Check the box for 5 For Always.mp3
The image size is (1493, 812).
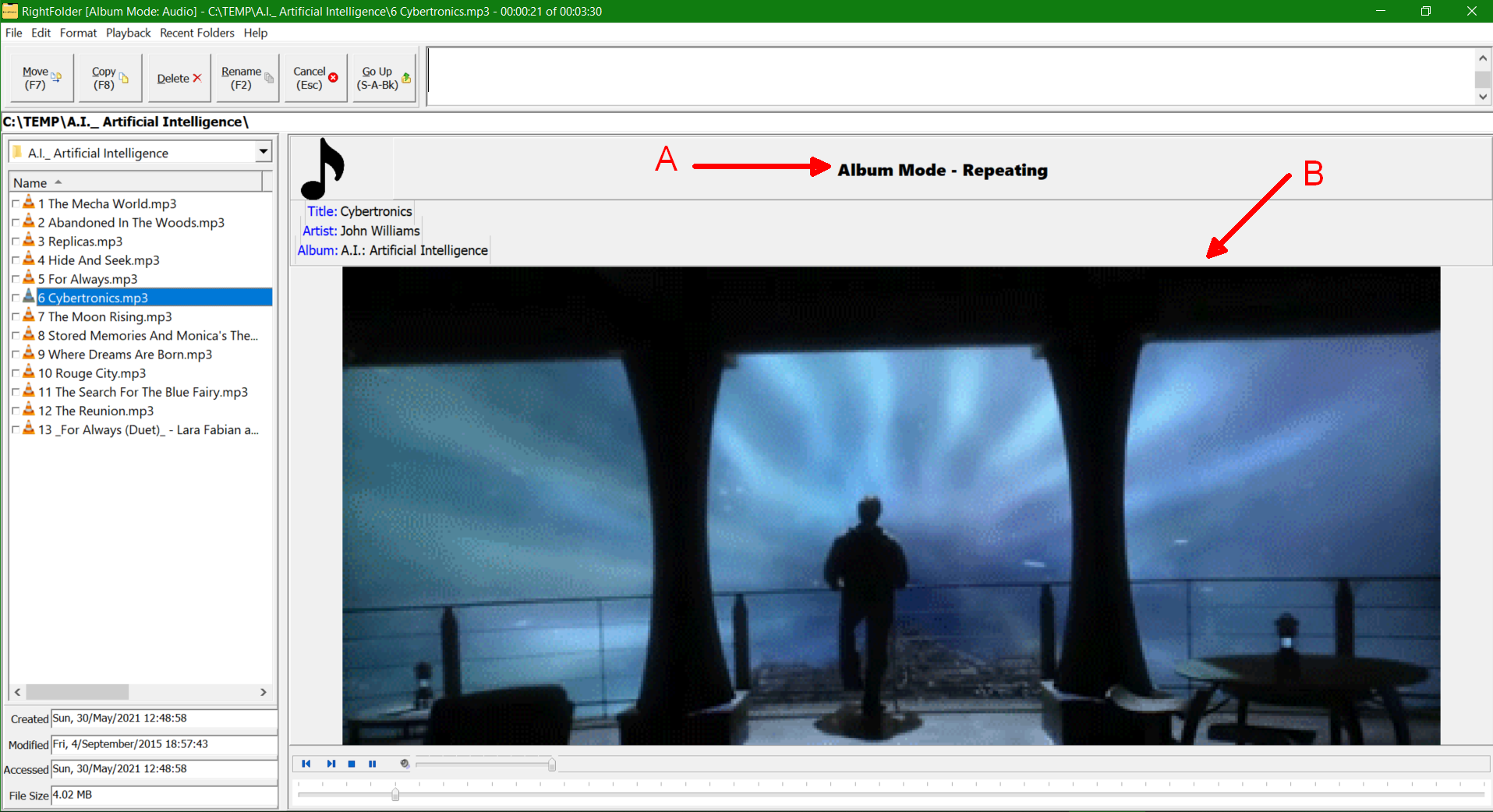point(16,279)
